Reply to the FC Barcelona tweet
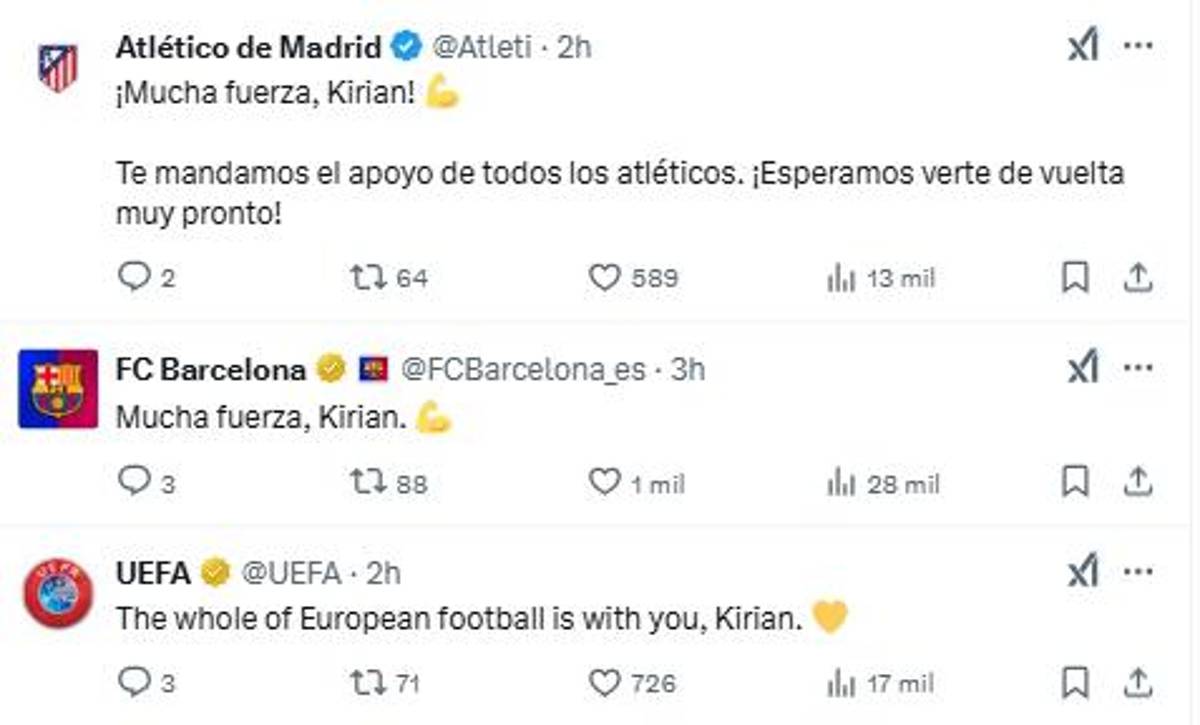Viewport: 1200px width, 725px height. pyautogui.click(x=133, y=483)
